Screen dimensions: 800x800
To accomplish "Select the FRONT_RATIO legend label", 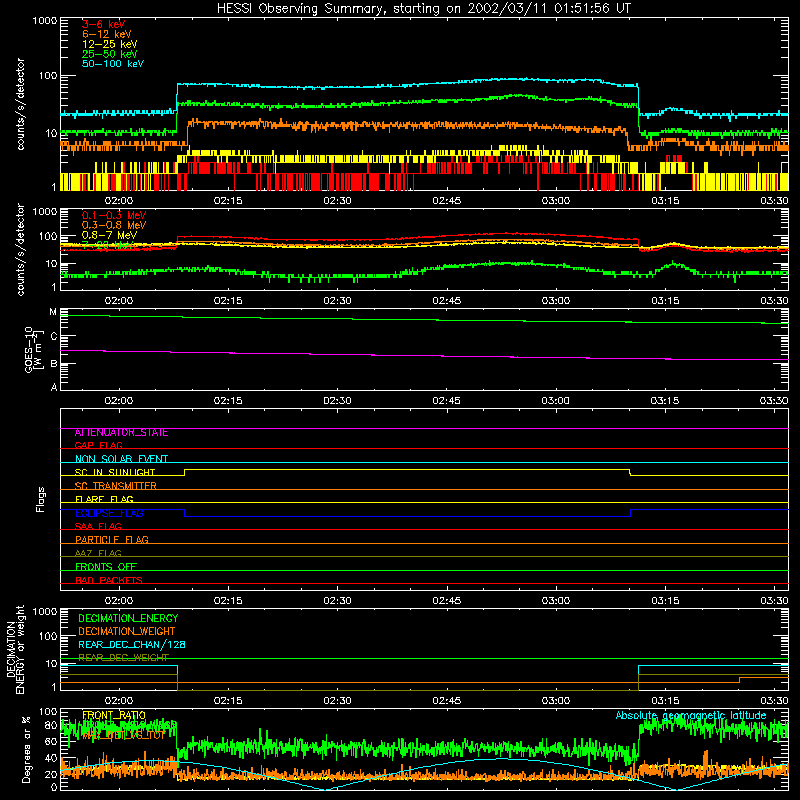I will pos(114,716).
